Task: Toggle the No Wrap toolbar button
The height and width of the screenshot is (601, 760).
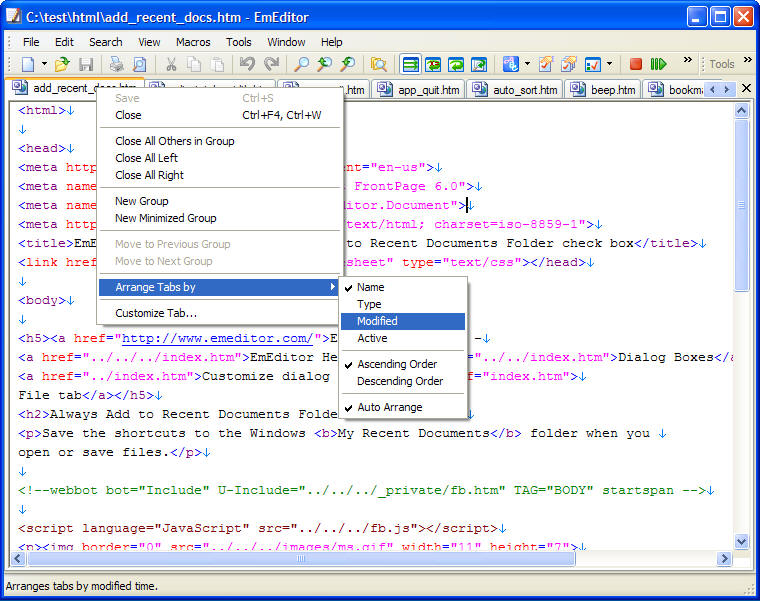Action: [x=411, y=64]
